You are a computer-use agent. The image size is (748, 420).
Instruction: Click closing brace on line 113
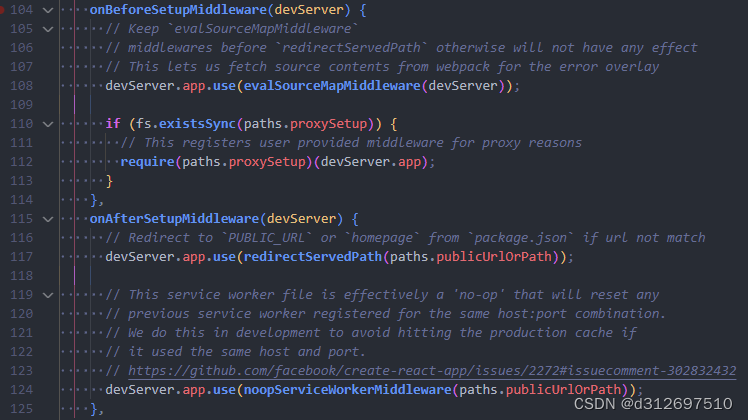(x=109, y=181)
